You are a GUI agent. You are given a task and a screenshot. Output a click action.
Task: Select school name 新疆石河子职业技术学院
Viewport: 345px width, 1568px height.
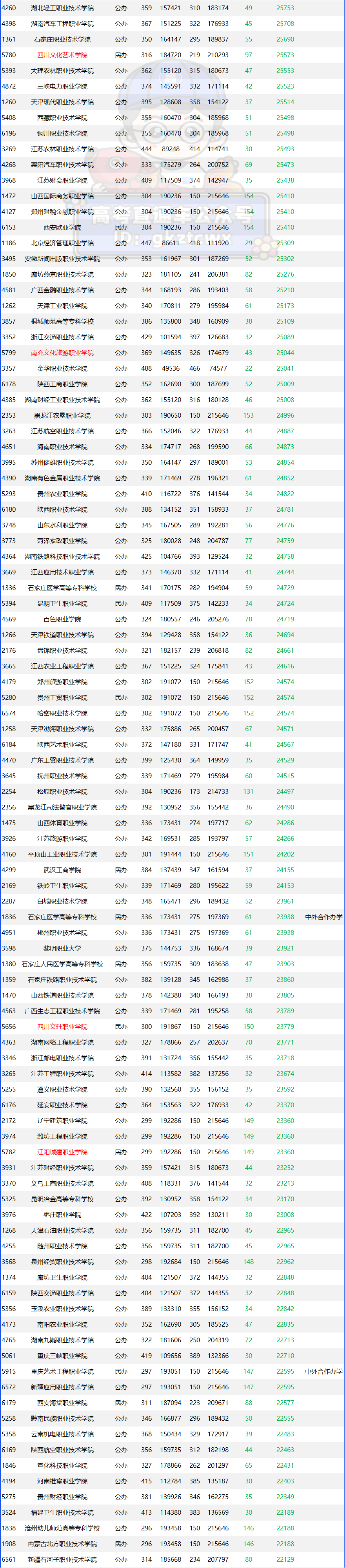(x=62, y=1560)
